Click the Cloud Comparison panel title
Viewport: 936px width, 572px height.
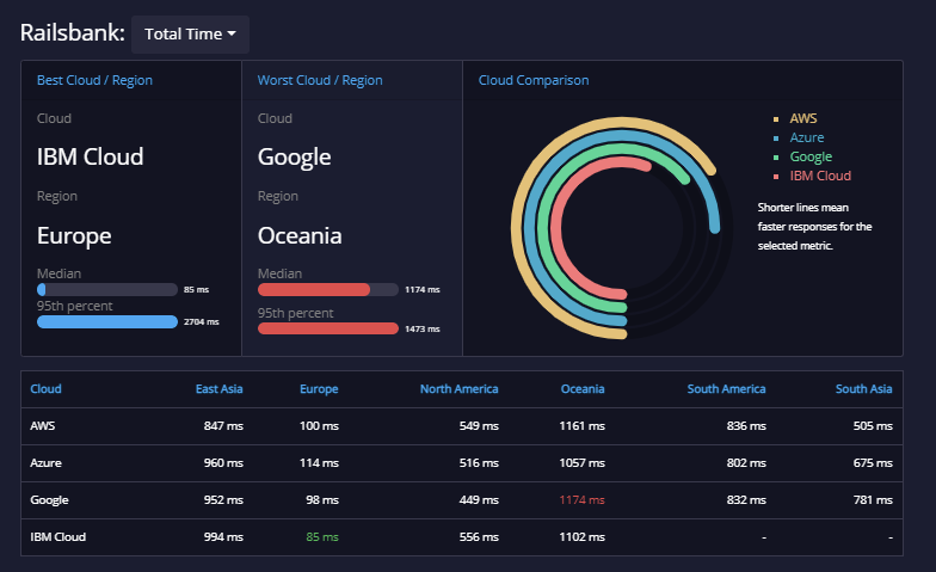[534, 81]
